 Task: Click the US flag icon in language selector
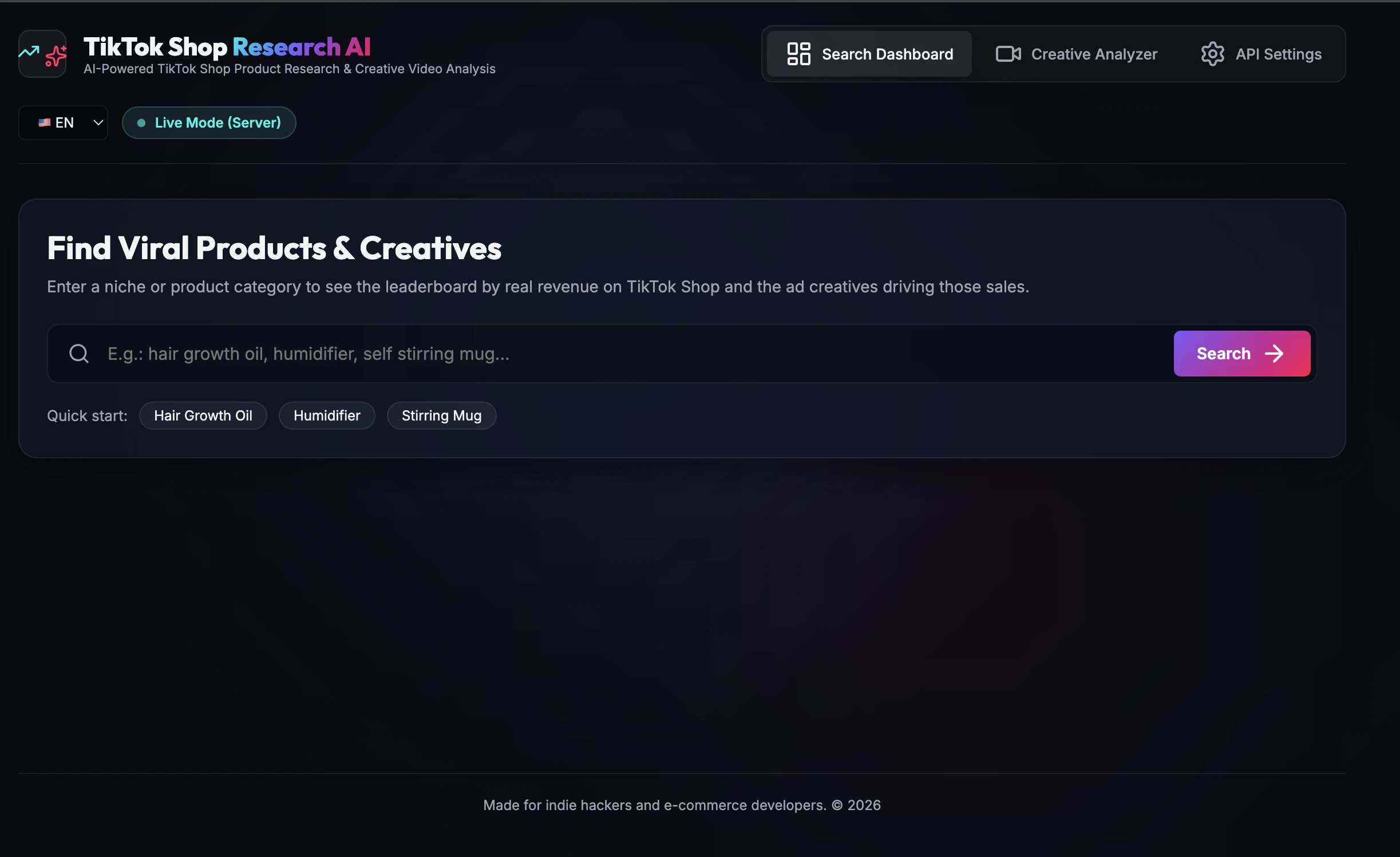[44, 122]
